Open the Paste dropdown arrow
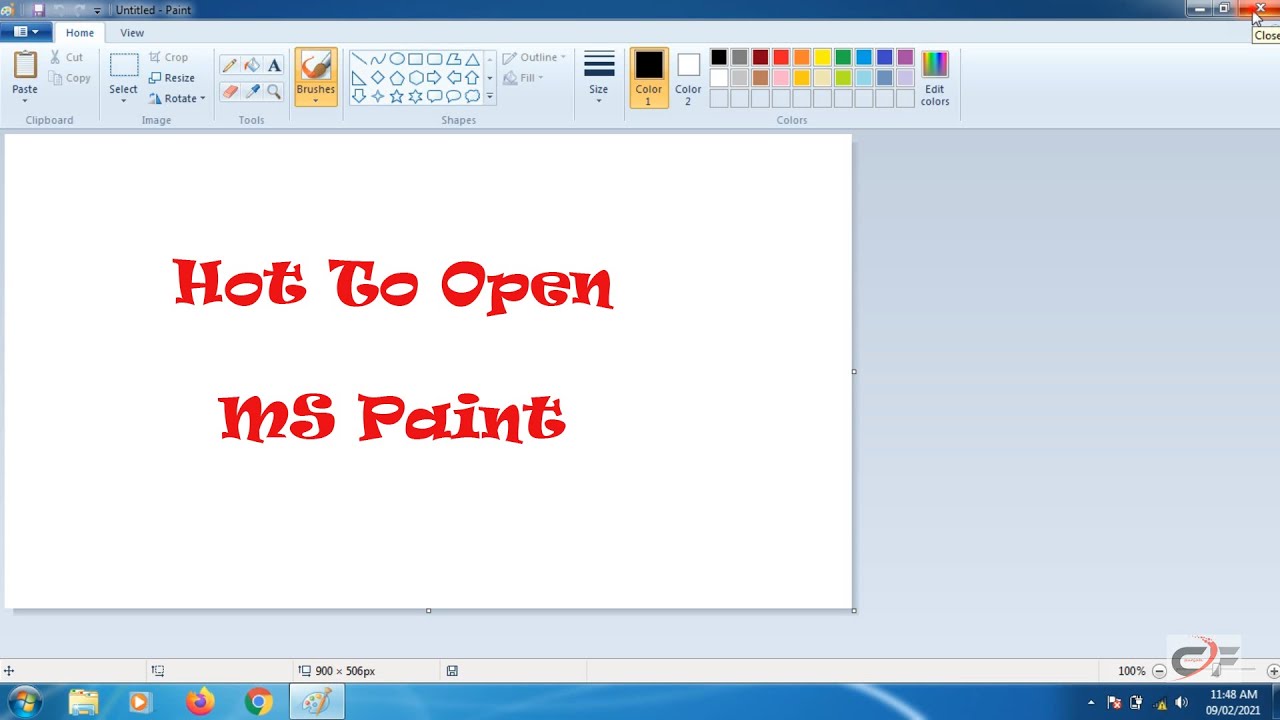The height and width of the screenshot is (720, 1280). point(25,101)
